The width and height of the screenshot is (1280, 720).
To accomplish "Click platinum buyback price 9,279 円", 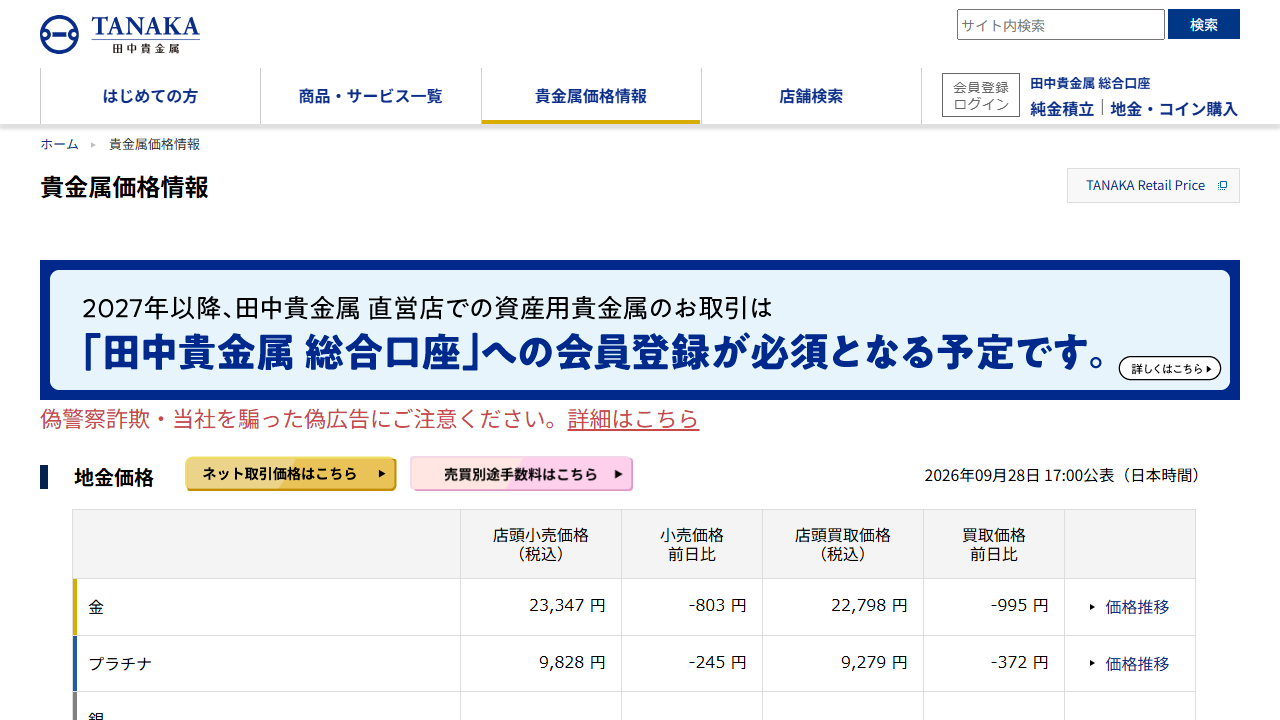I will click(x=874, y=663).
